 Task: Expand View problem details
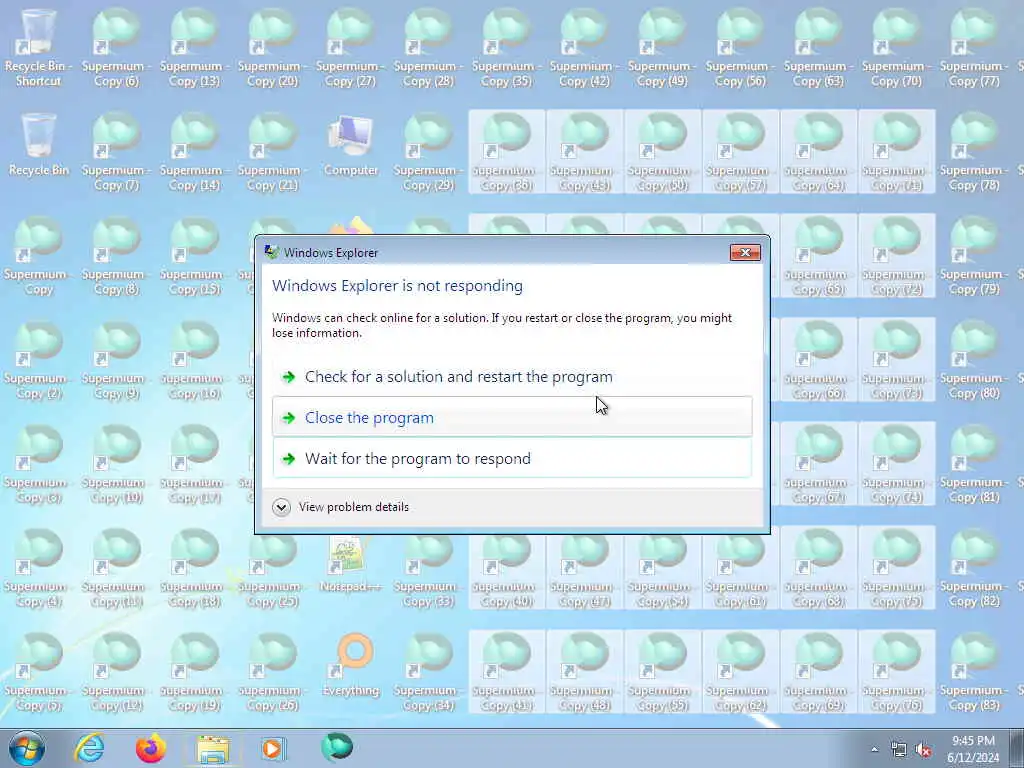tap(341, 507)
